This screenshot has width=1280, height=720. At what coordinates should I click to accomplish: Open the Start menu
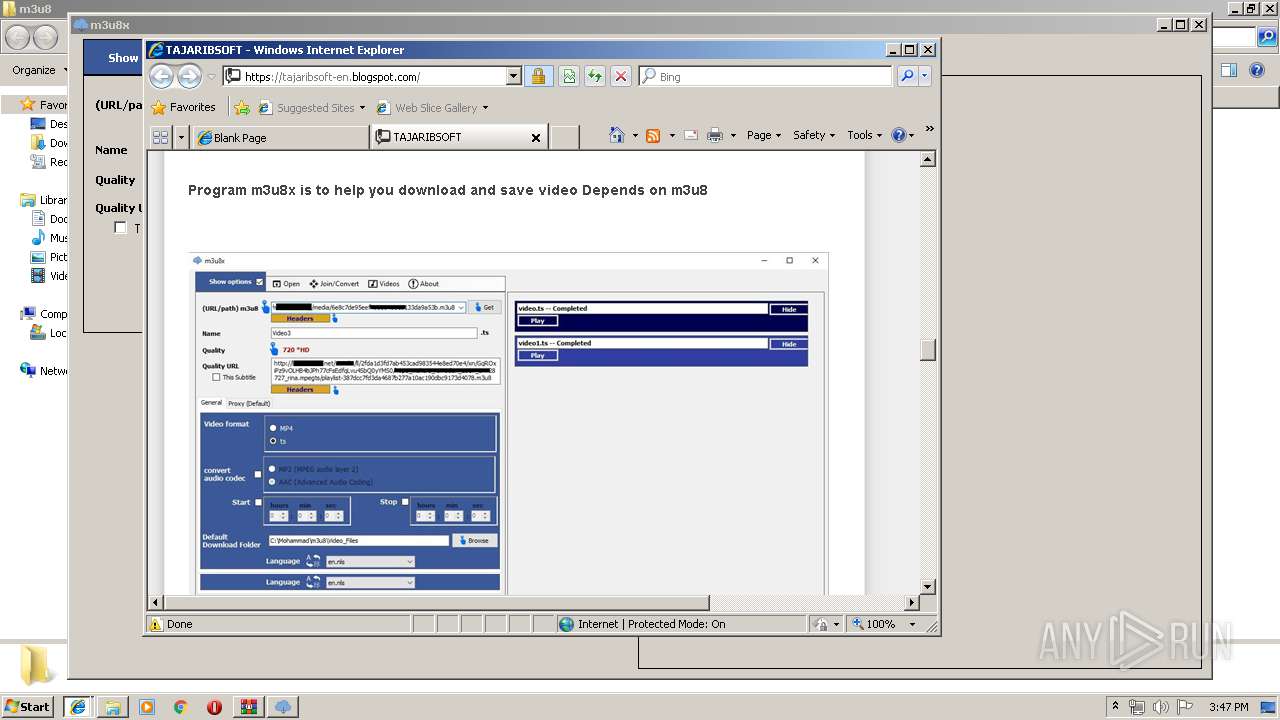(x=27, y=706)
